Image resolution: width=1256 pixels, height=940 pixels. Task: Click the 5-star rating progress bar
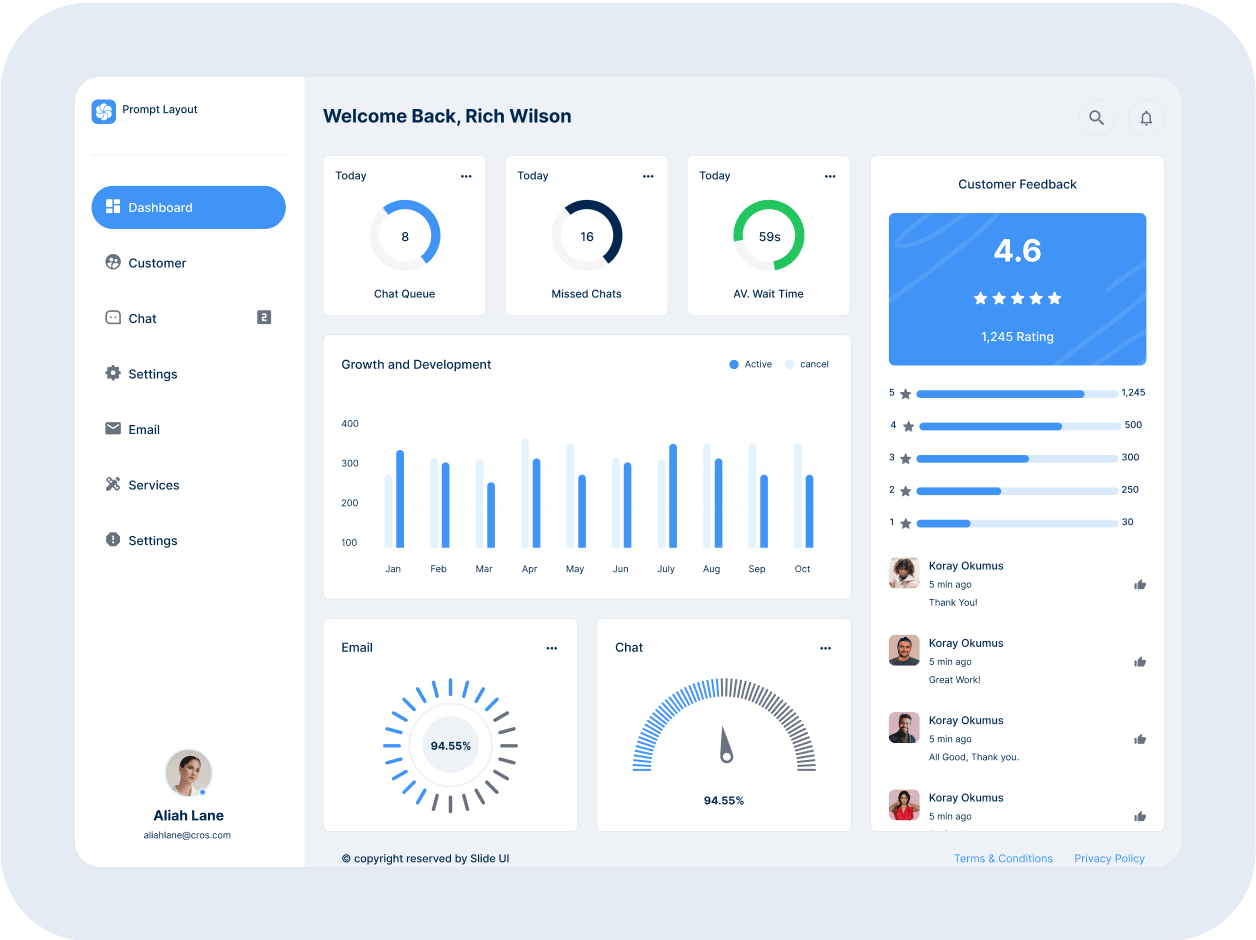click(x=1017, y=393)
